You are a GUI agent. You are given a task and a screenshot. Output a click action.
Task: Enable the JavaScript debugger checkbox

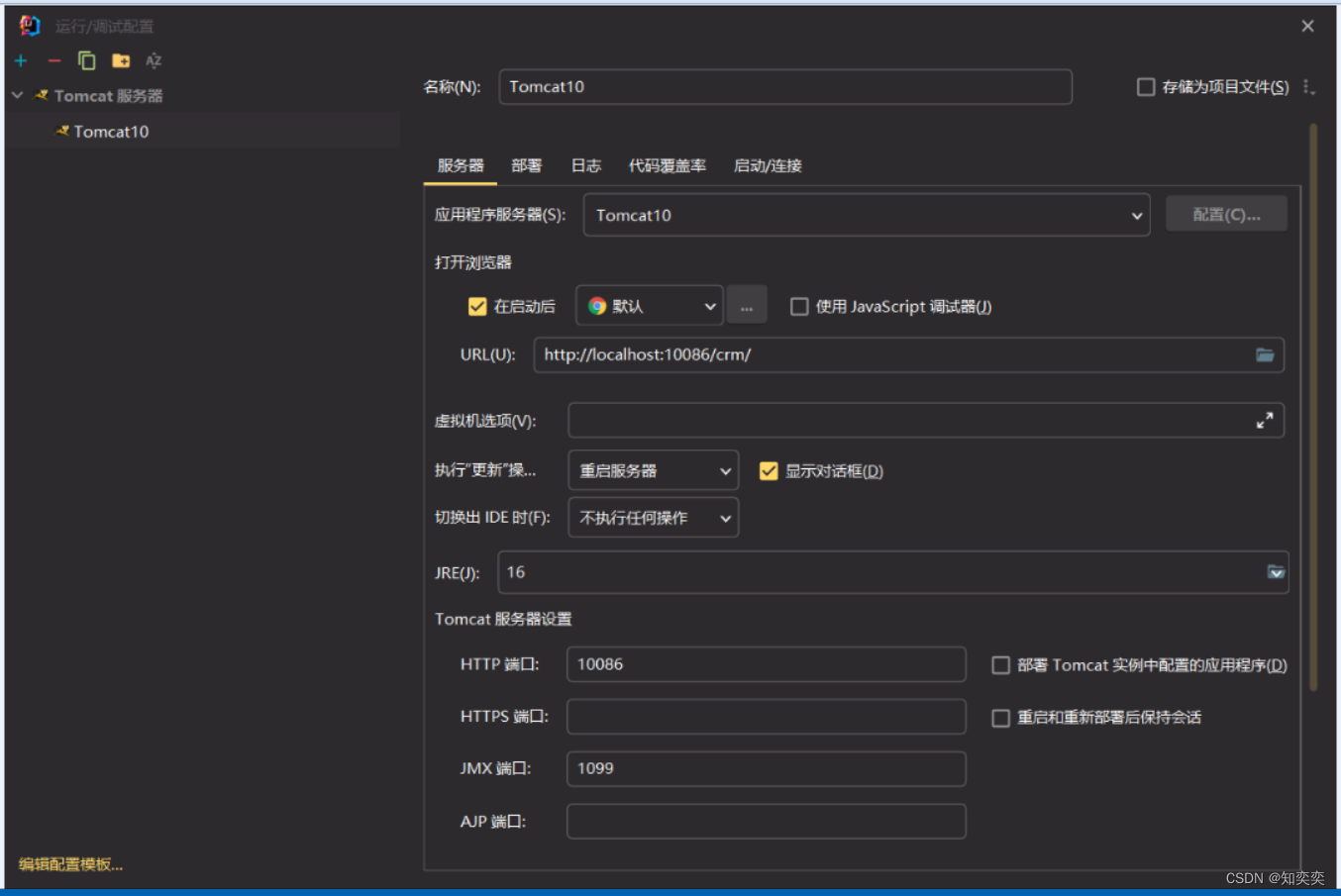coord(799,307)
